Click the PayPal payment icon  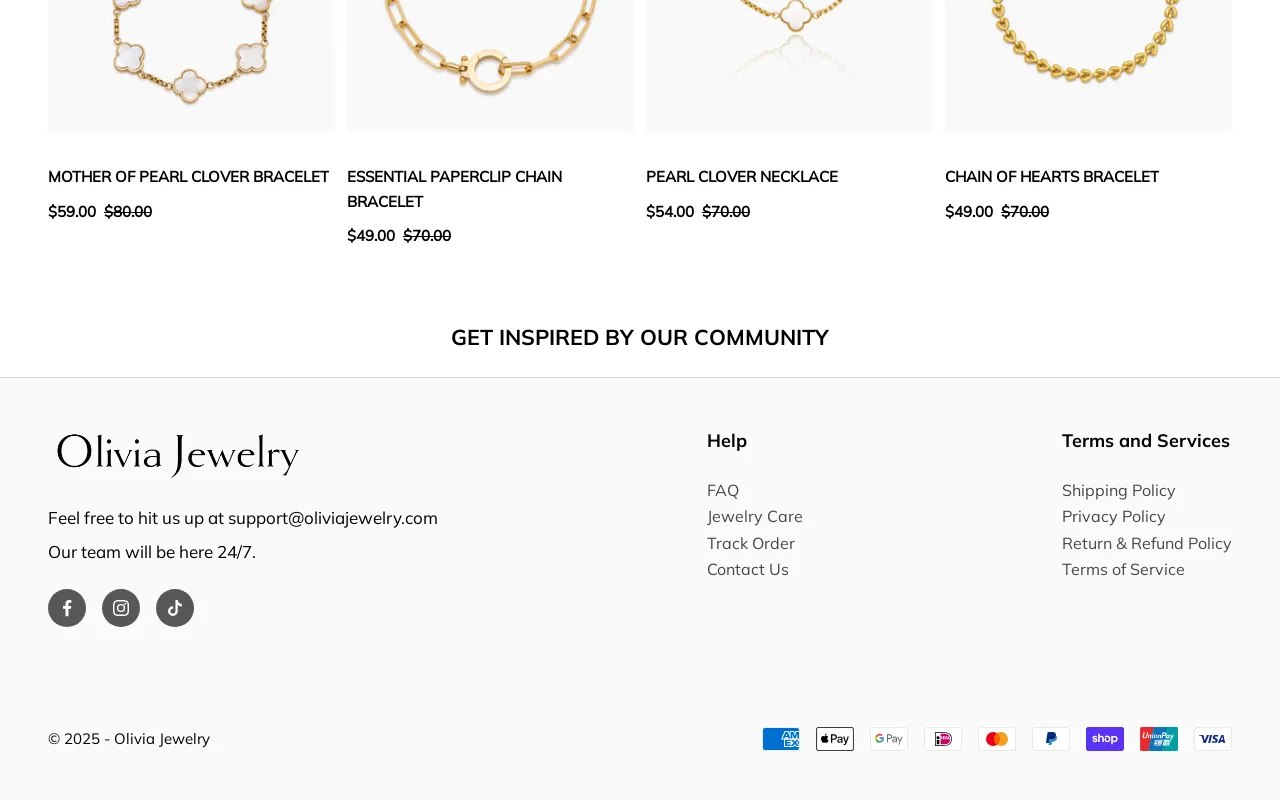coord(1051,738)
